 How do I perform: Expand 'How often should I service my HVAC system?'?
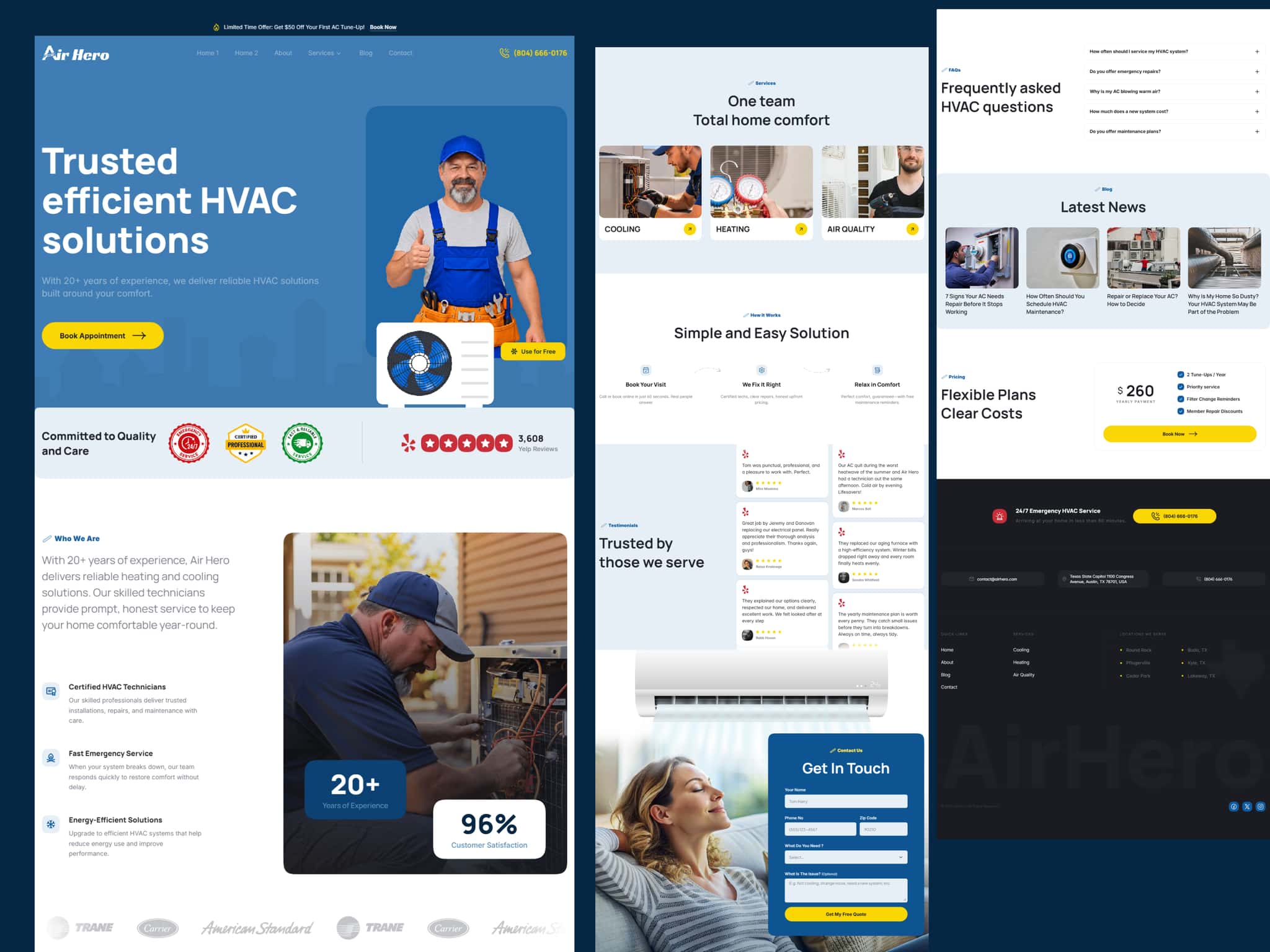(1175, 51)
